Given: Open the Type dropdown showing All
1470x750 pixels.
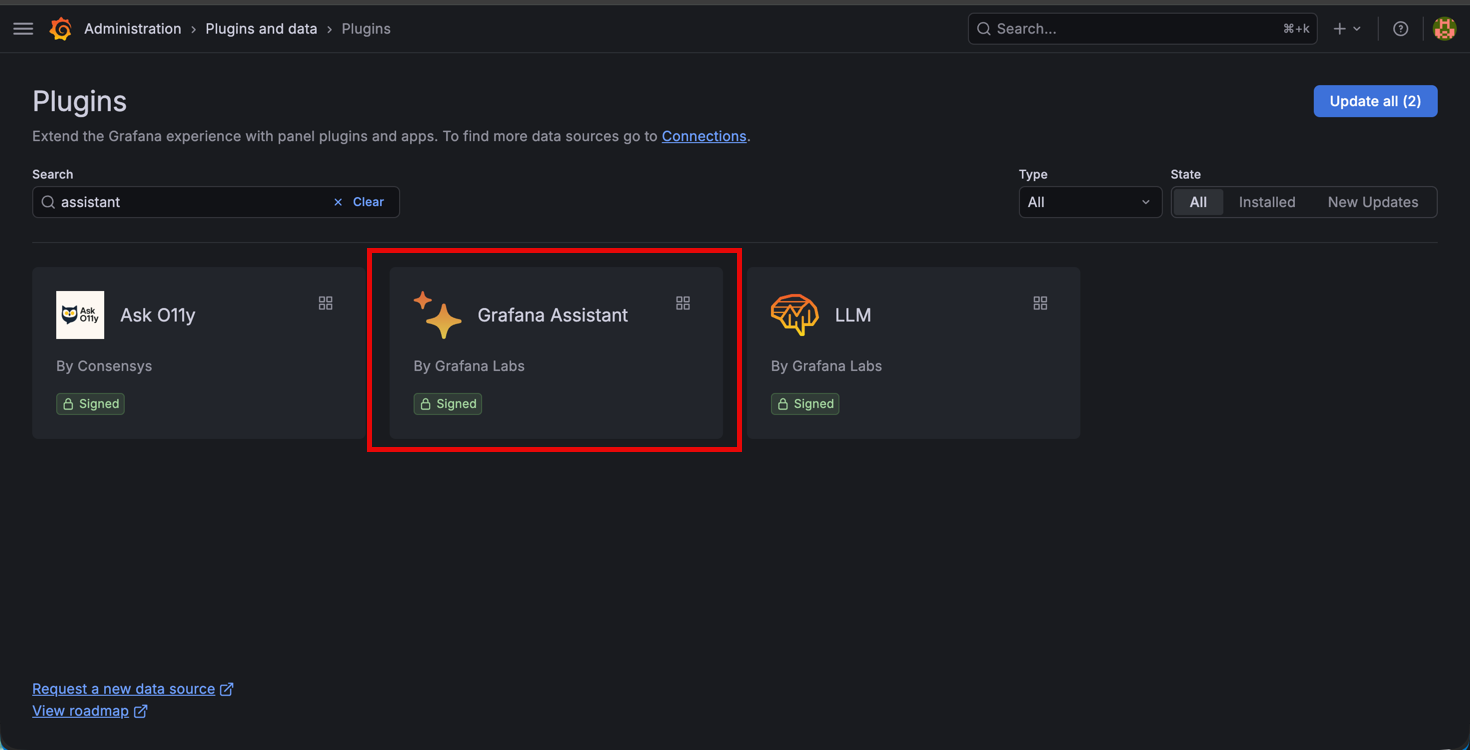Looking at the screenshot, I should click(1090, 202).
